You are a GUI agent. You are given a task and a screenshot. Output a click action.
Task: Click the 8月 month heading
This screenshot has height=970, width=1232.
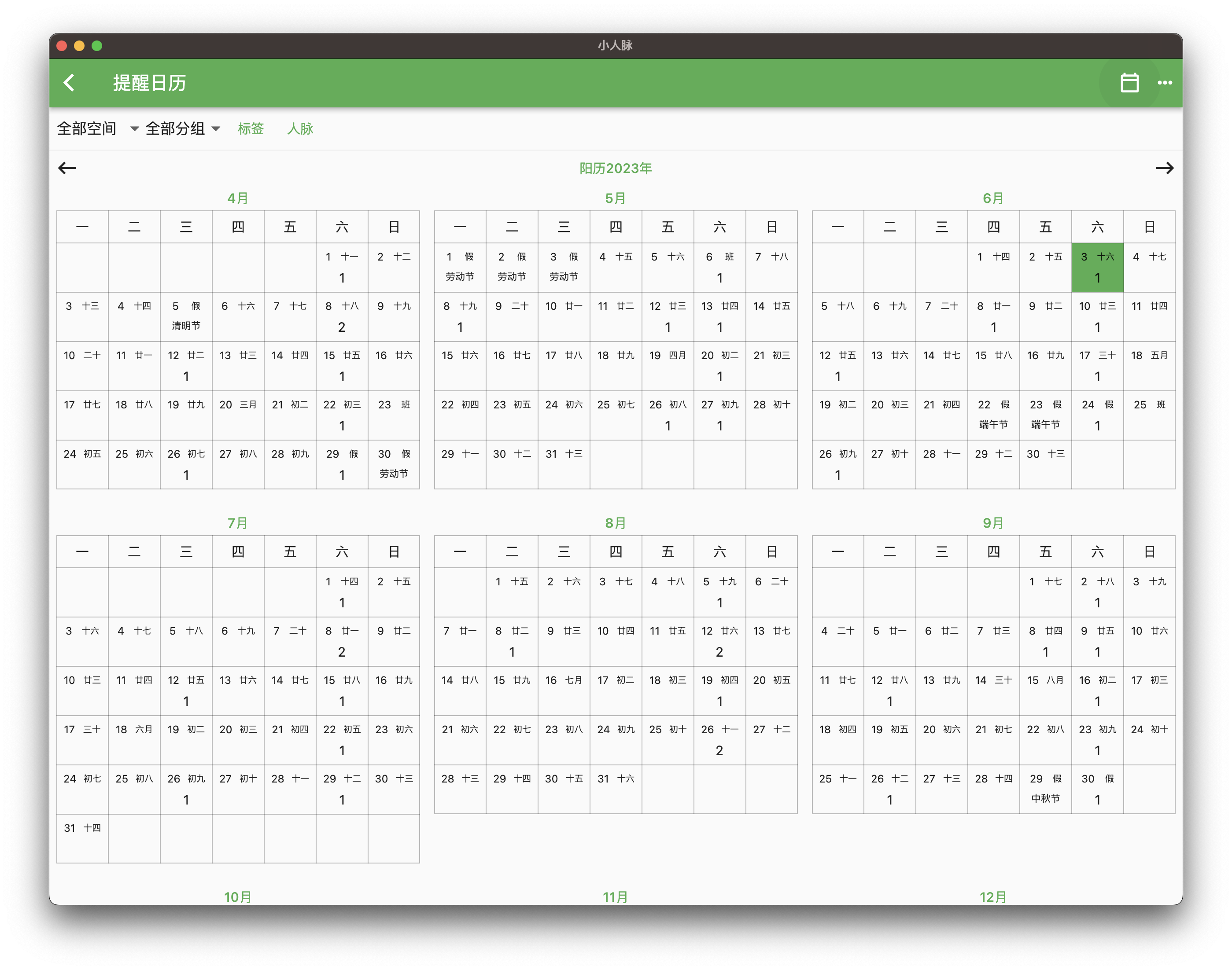point(616,523)
